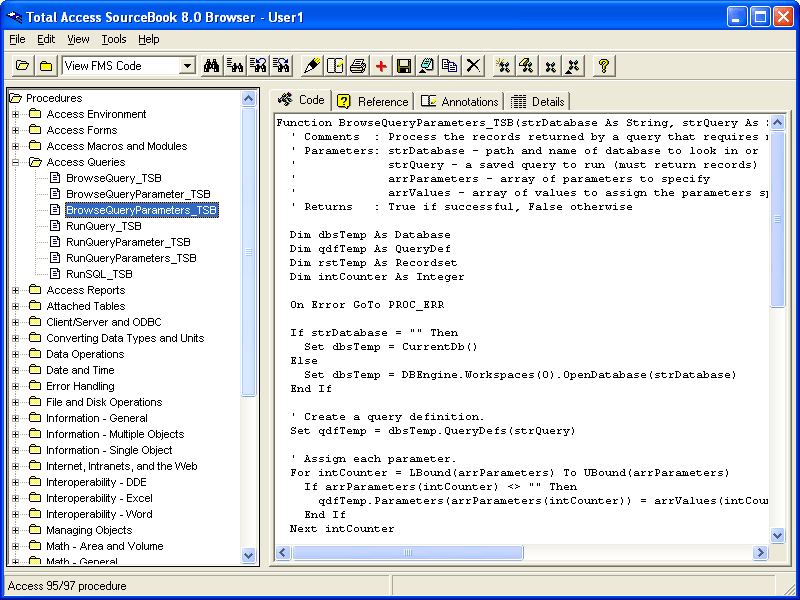800x600 pixels.
Task: Click the Procedures root folder
Action: pos(54,98)
